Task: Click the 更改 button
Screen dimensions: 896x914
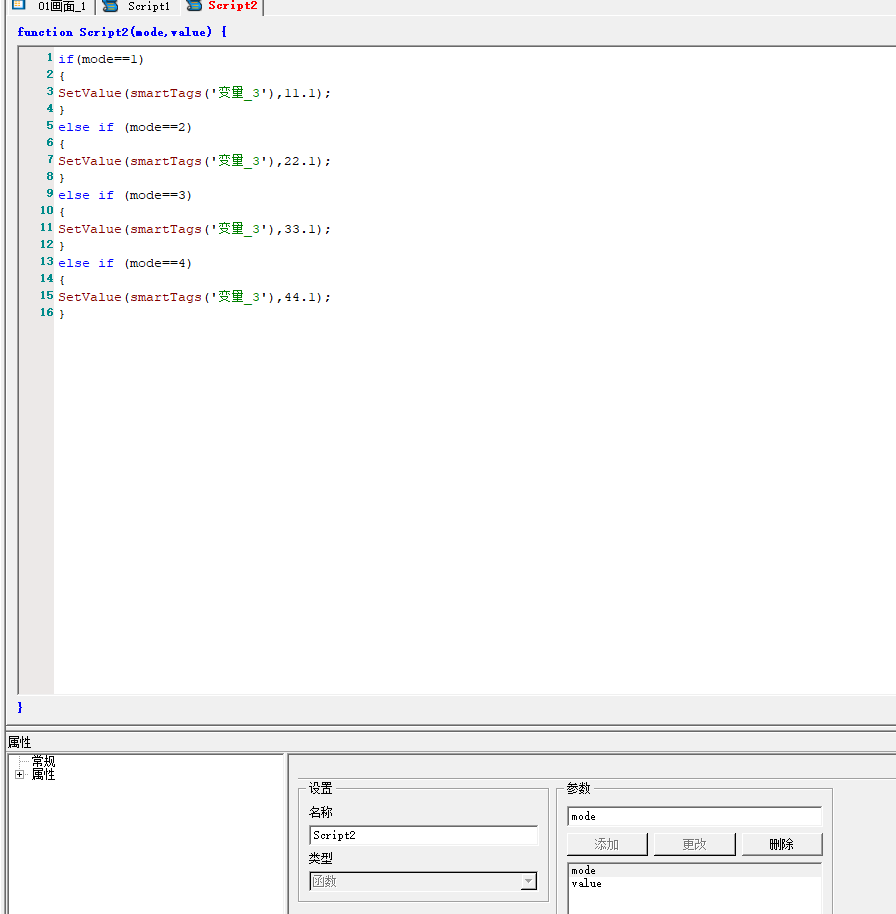Action: [694, 844]
